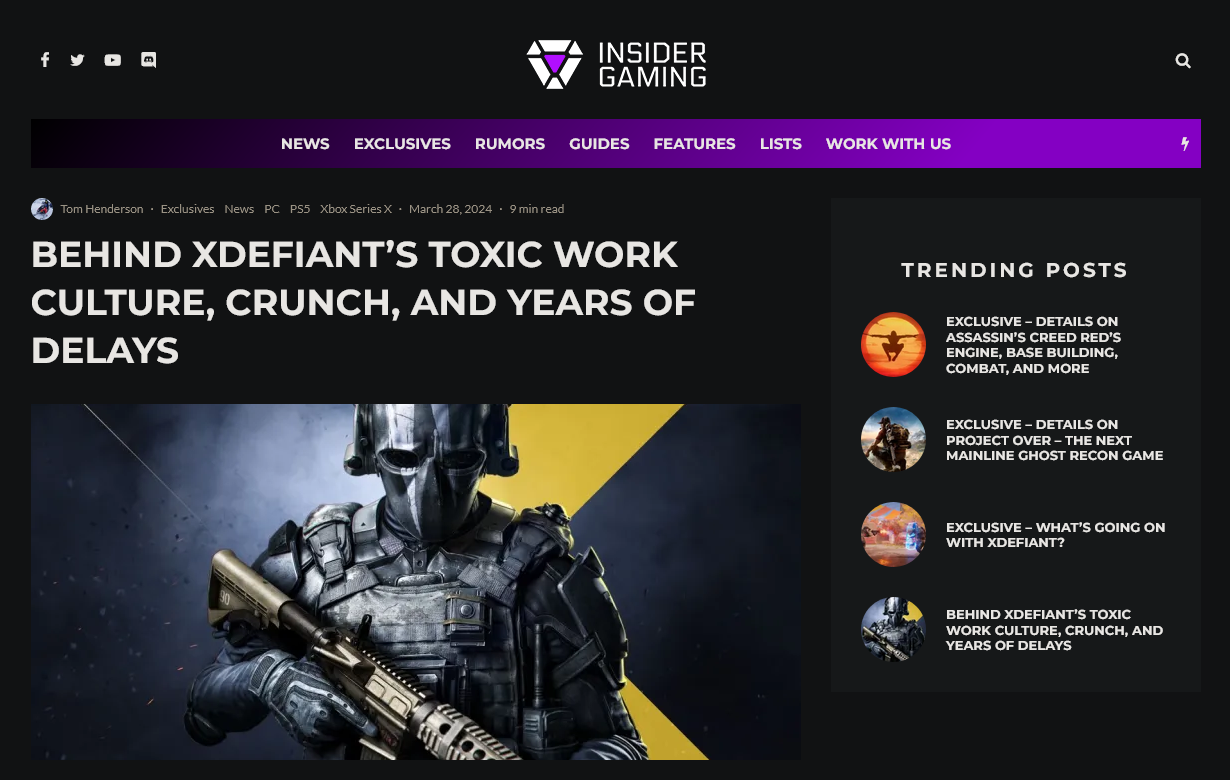Open Project Over Ghost Recon trending thumbnail
This screenshot has height=780, width=1230.
893,439
